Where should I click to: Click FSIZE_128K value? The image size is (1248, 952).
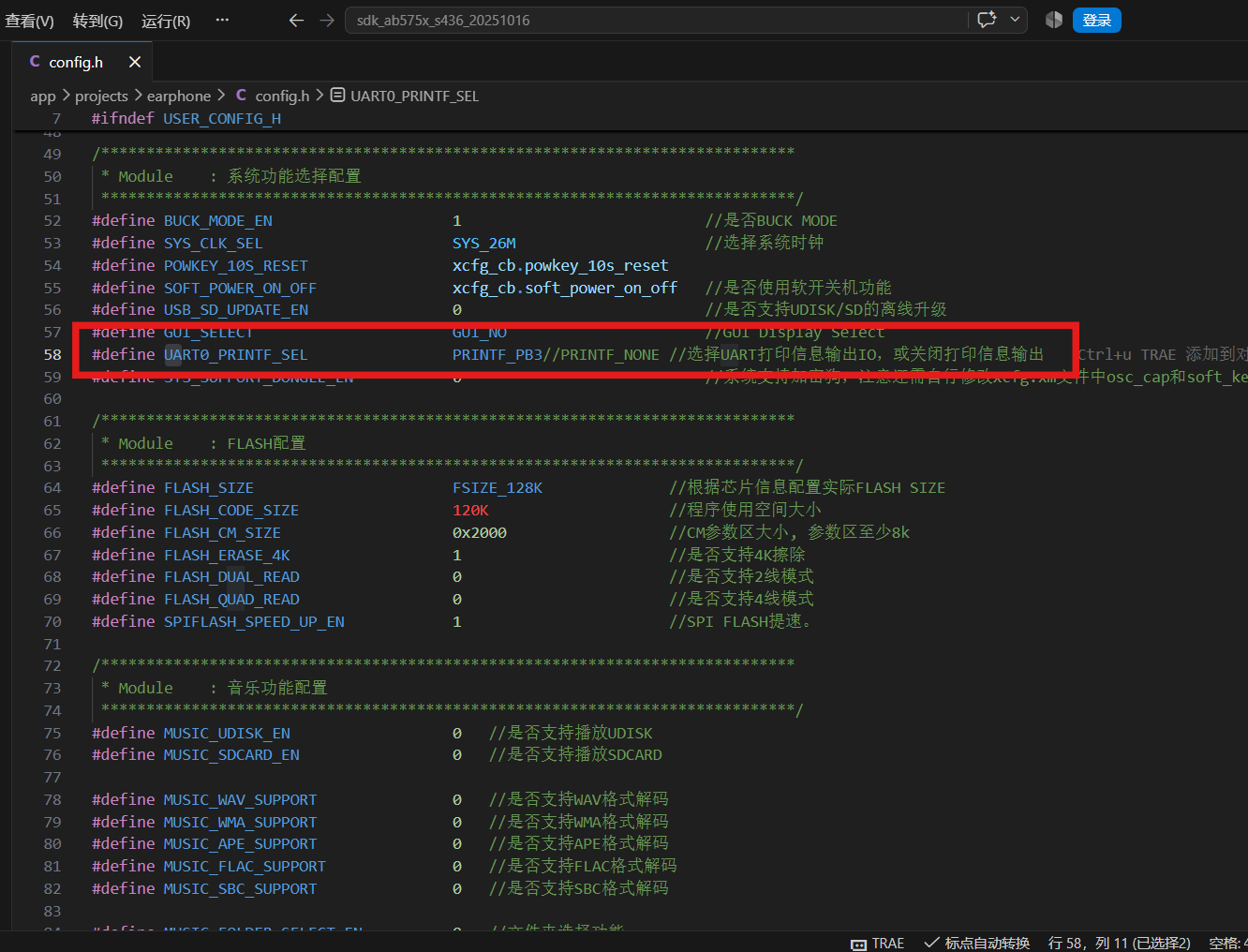coord(498,487)
